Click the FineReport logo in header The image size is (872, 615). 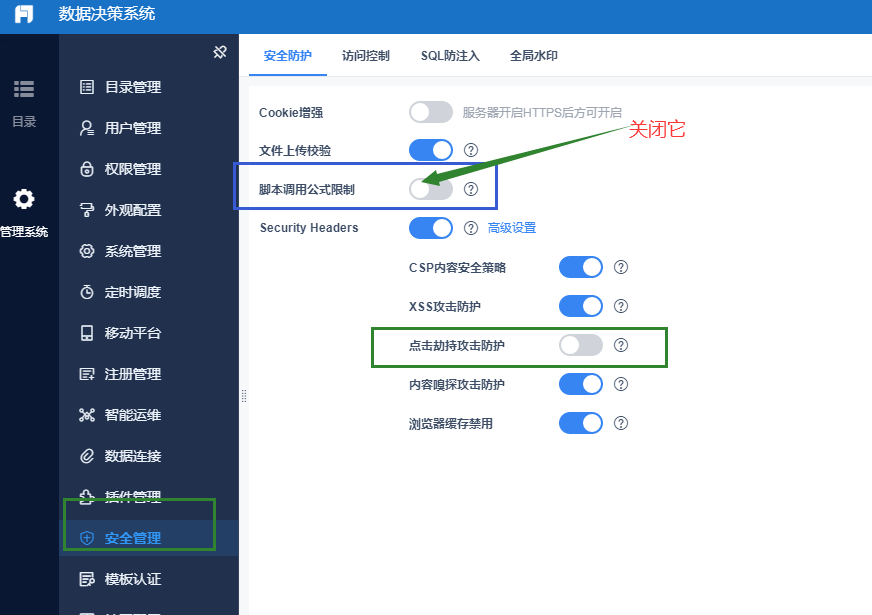(x=23, y=14)
